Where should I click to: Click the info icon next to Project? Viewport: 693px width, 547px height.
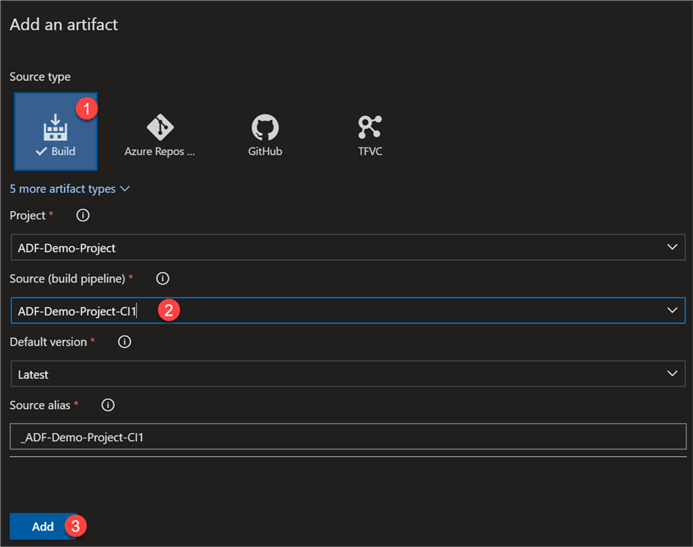pos(83,215)
